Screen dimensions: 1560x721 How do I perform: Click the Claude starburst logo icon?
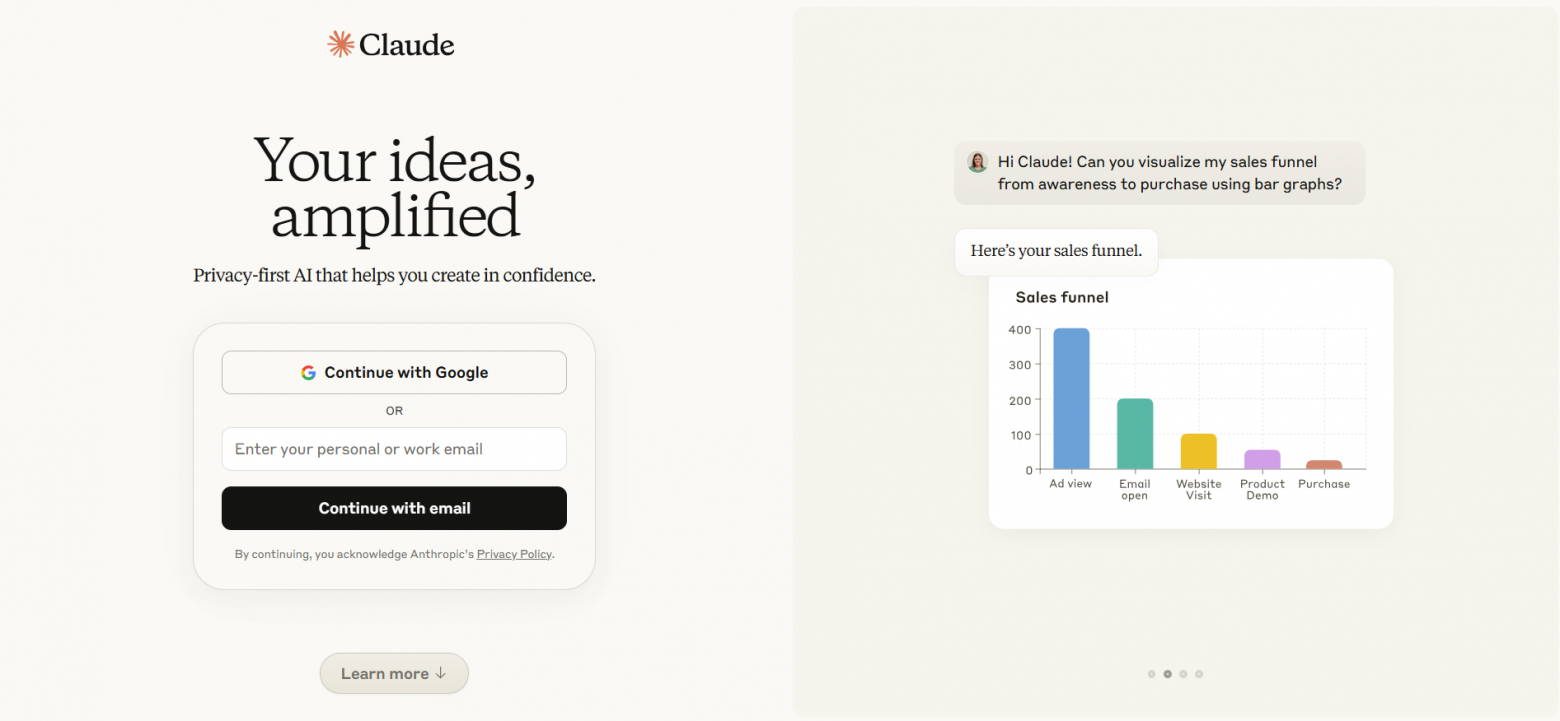click(341, 44)
